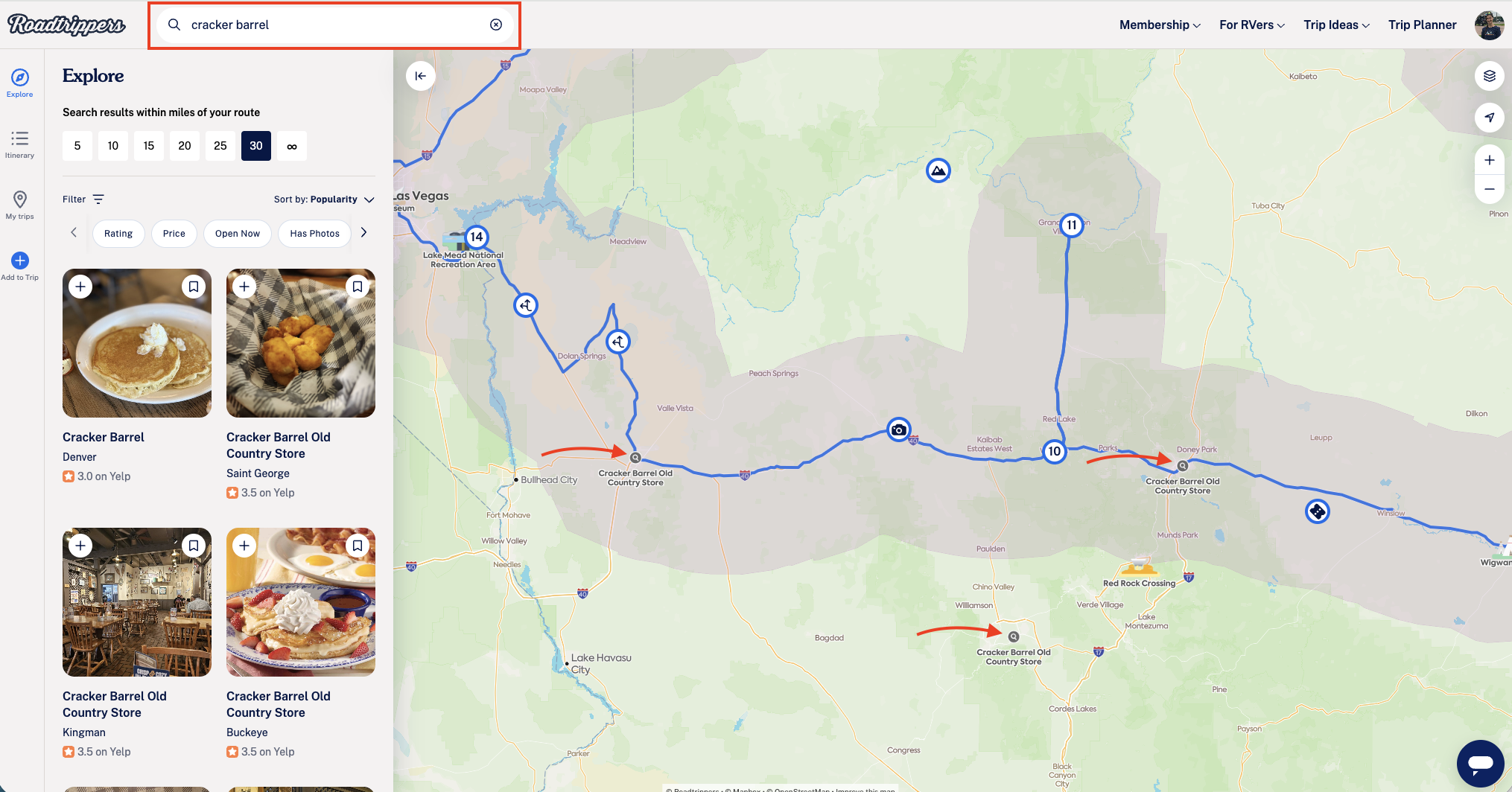Add Cracker Barrel Denver to trip
The height and width of the screenshot is (792, 1512).
(x=80, y=287)
